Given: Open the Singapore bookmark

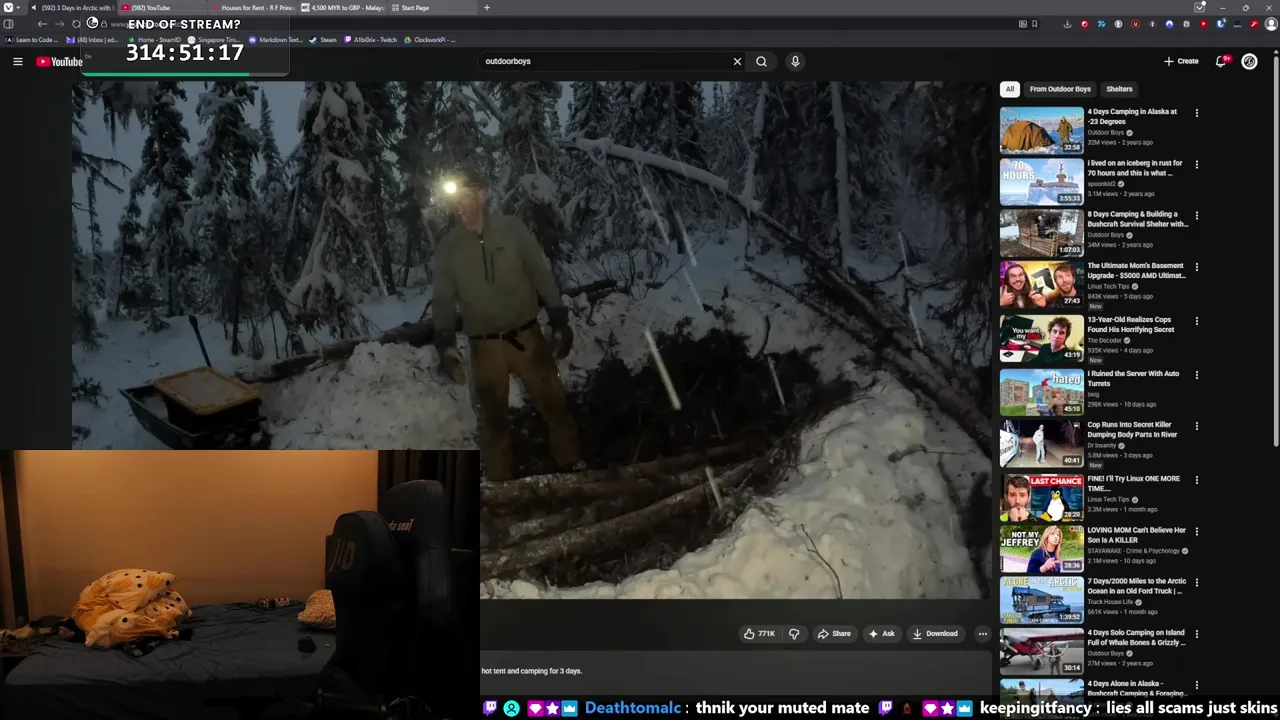Looking at the screenshot, I should 213,40.
